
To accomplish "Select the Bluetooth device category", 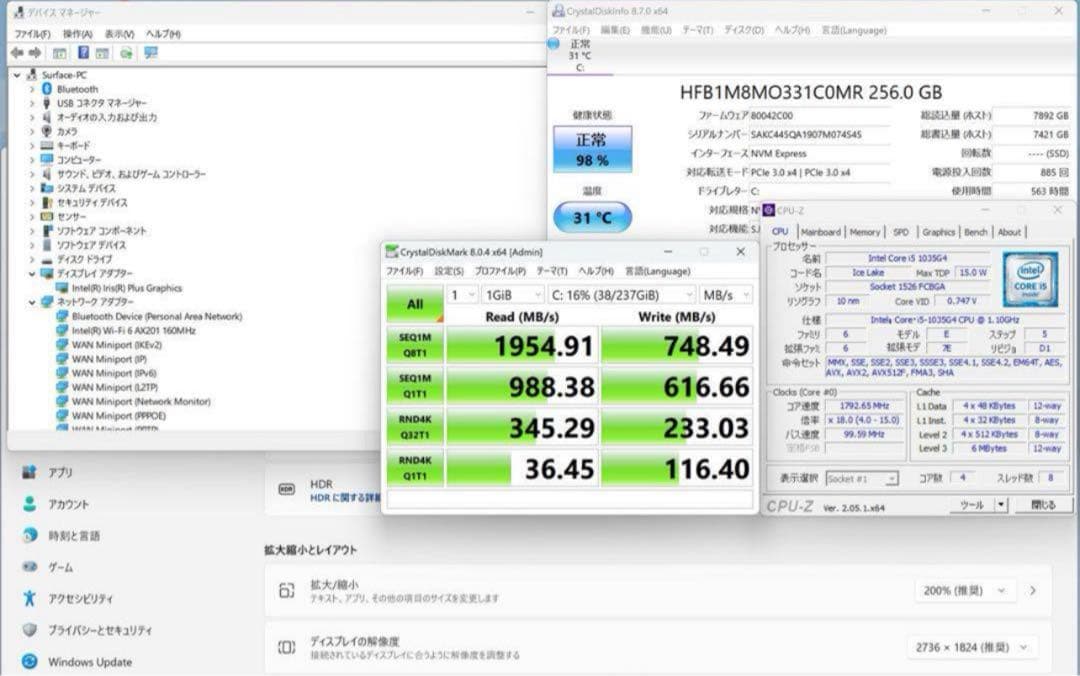I will 77,89.
